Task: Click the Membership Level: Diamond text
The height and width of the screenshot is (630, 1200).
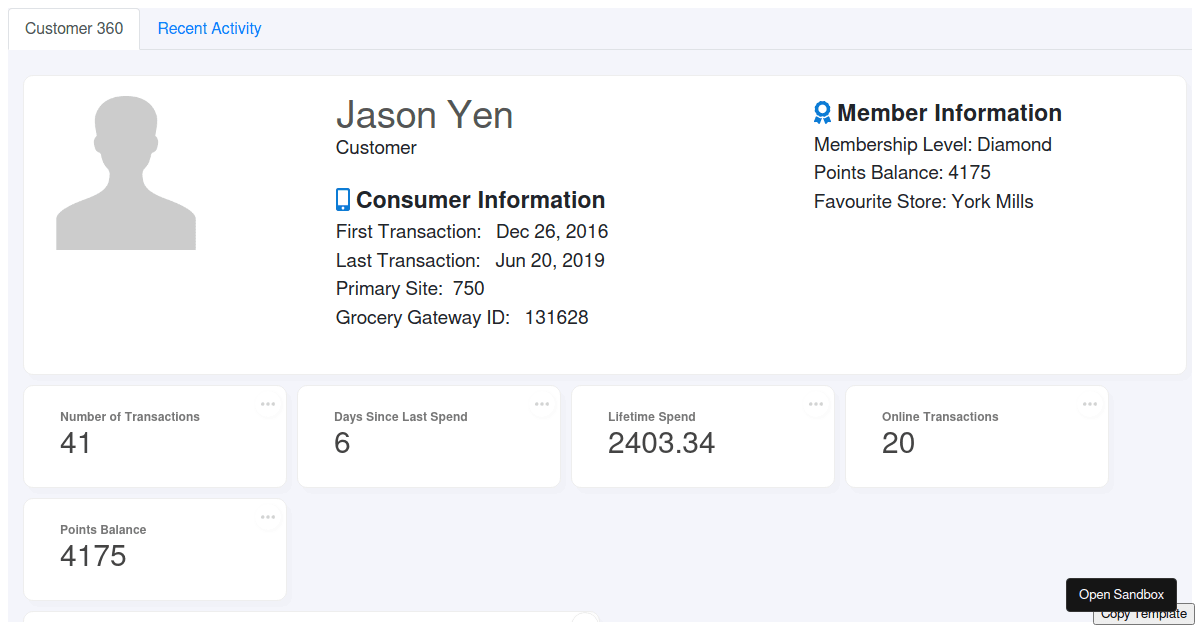Action: click(933, 145)
